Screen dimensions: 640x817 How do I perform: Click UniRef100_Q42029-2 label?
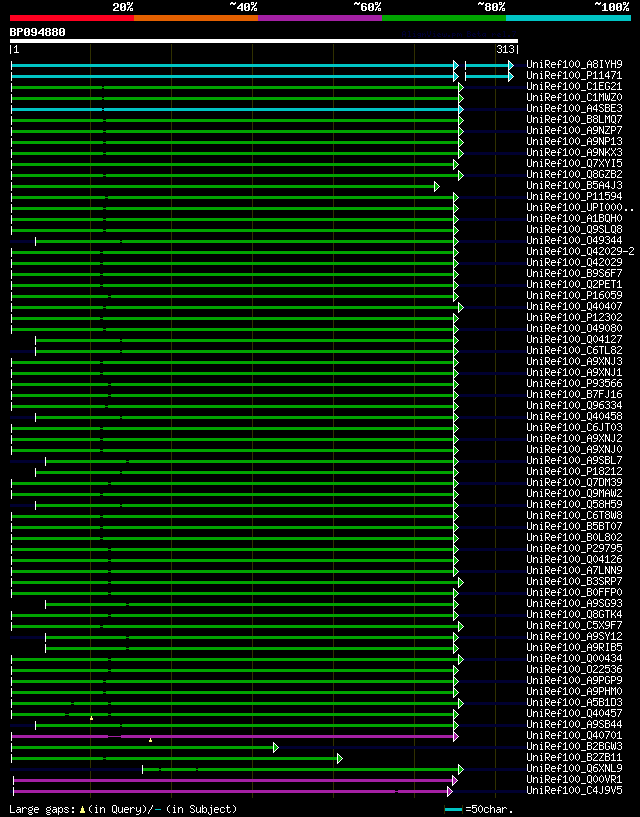click(580, 252)
